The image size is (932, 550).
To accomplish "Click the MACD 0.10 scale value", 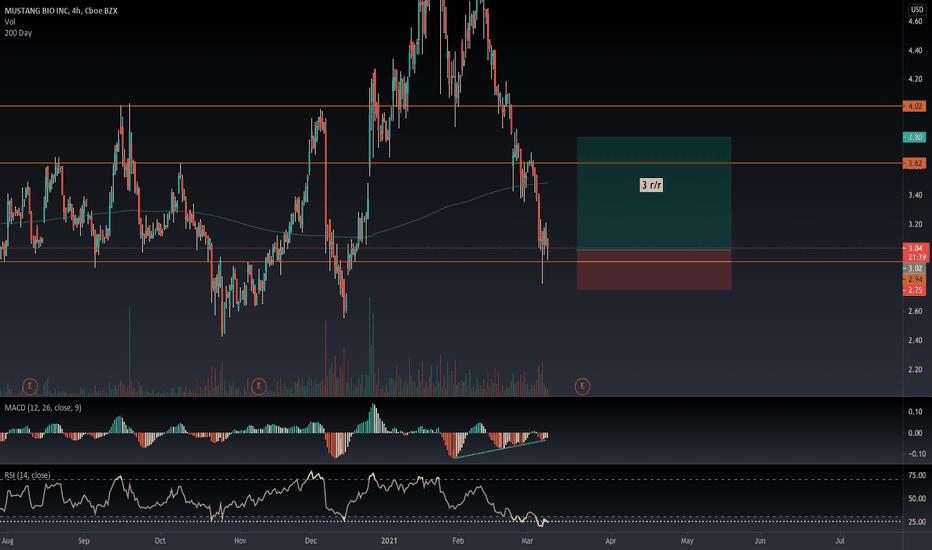I will [915, 411].
